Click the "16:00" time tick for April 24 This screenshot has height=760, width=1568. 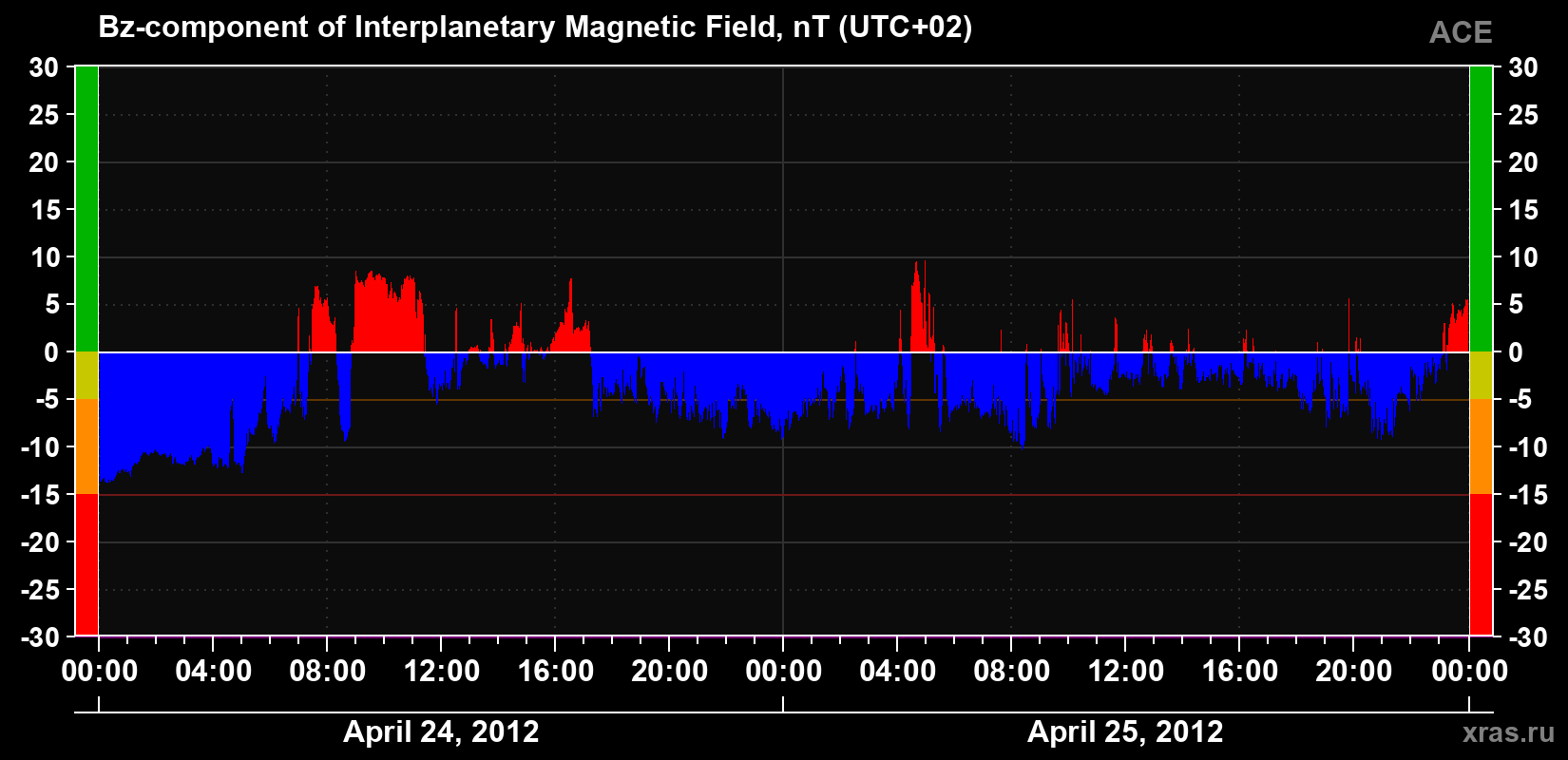point(556,672)
